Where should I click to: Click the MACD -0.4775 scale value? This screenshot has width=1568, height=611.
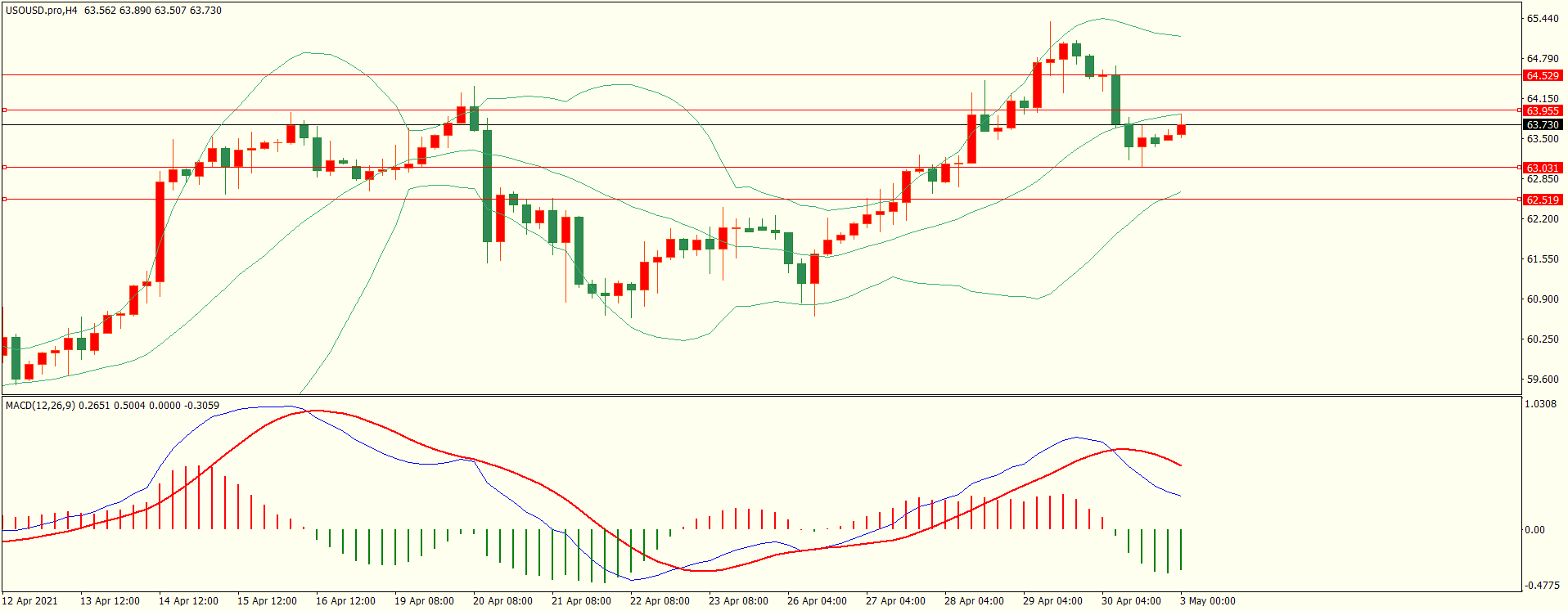1539,586
